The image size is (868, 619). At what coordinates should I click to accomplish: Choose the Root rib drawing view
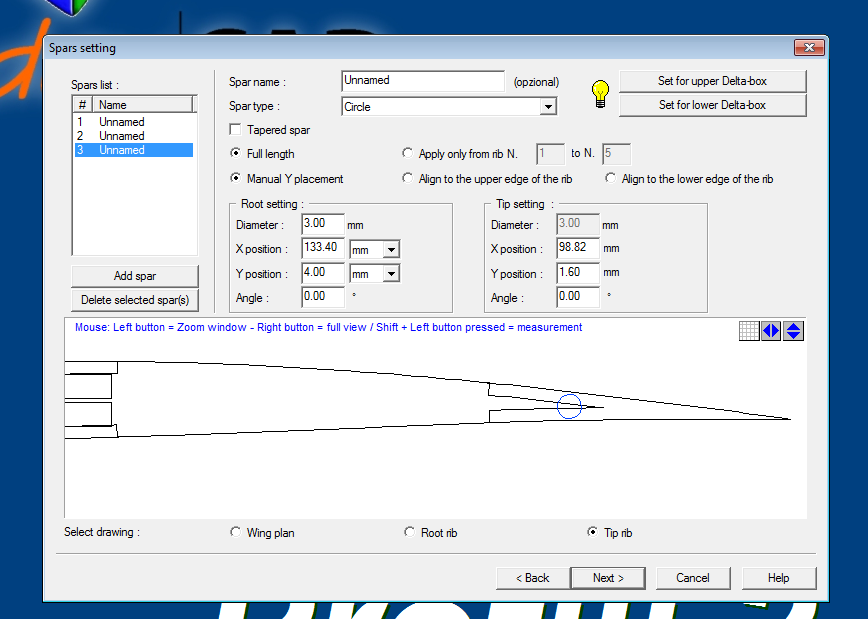click(410, 533)
